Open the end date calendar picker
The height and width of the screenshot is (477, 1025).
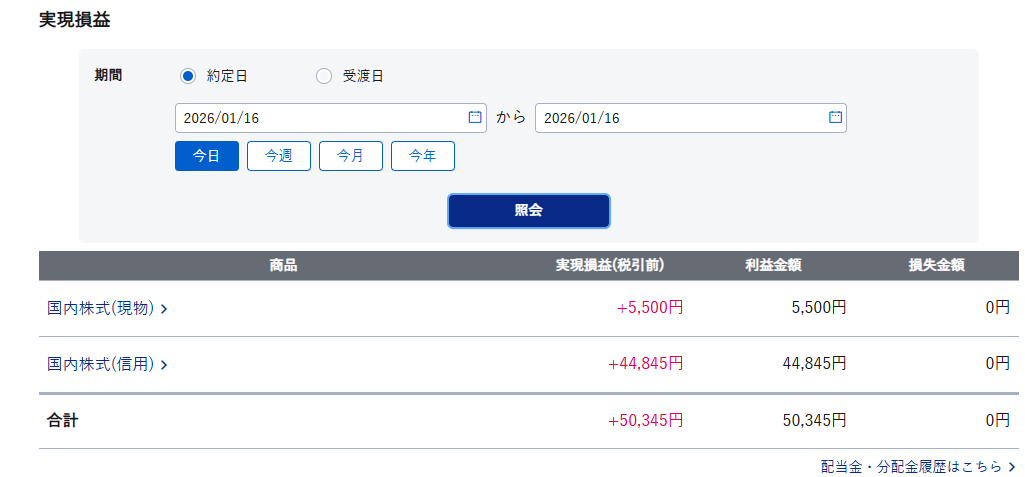(x=835, y=118)
